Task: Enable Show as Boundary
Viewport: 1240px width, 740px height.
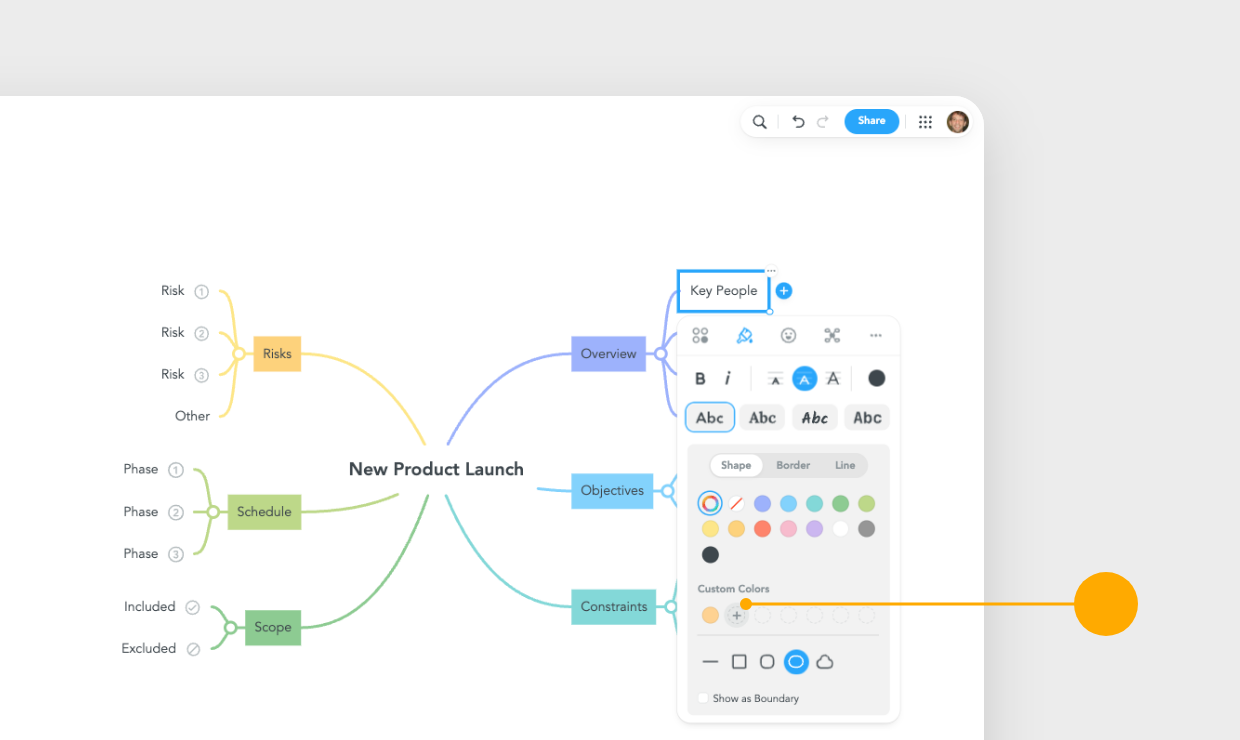Action: [x=702, y=698]
